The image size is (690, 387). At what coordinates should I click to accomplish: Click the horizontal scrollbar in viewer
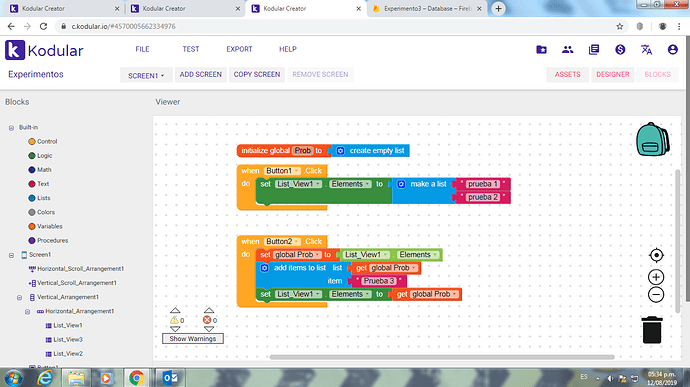[442, 357]
